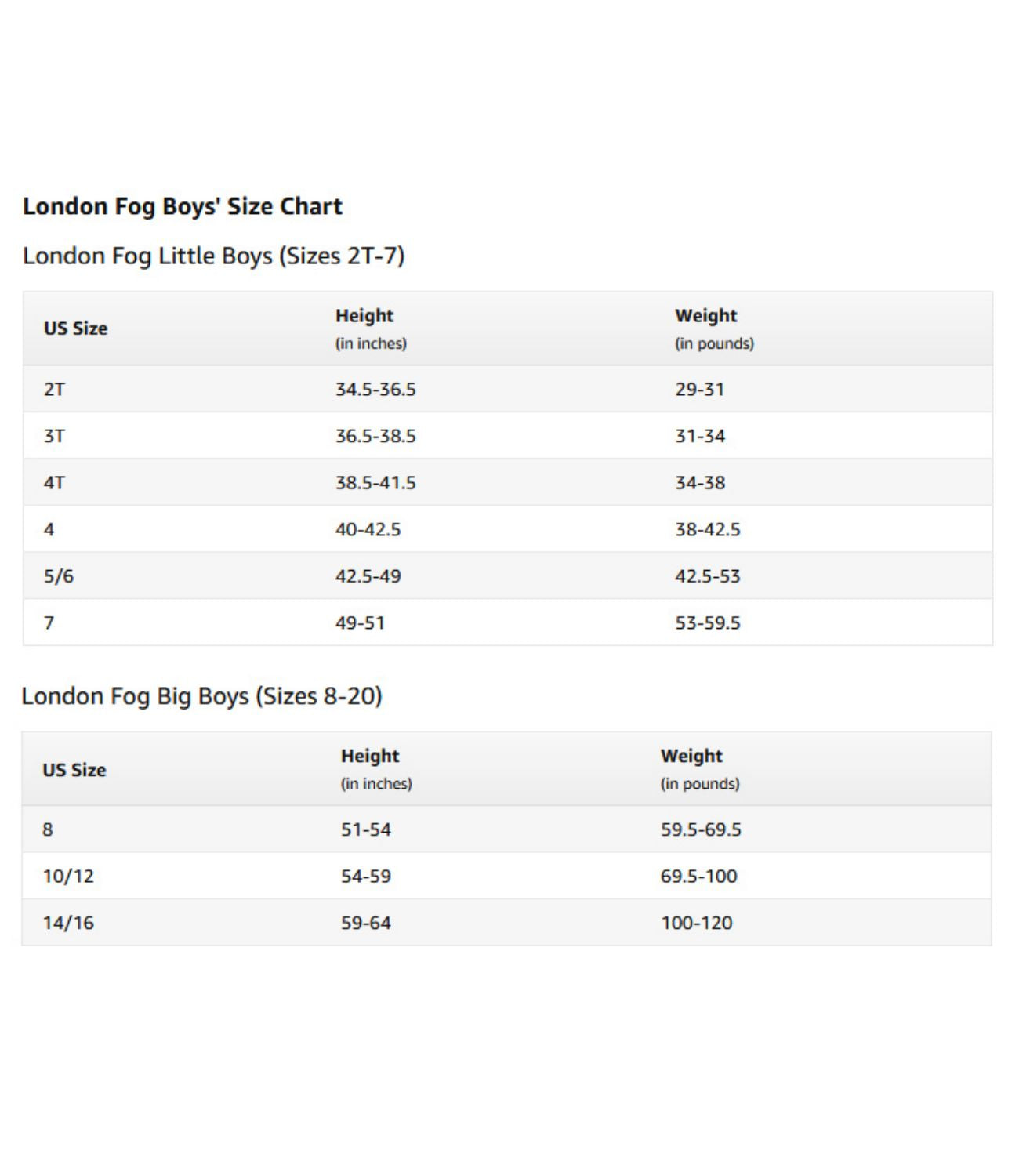Click the 2T size cell
The image size is (1019, 1176).
(54, 389)
